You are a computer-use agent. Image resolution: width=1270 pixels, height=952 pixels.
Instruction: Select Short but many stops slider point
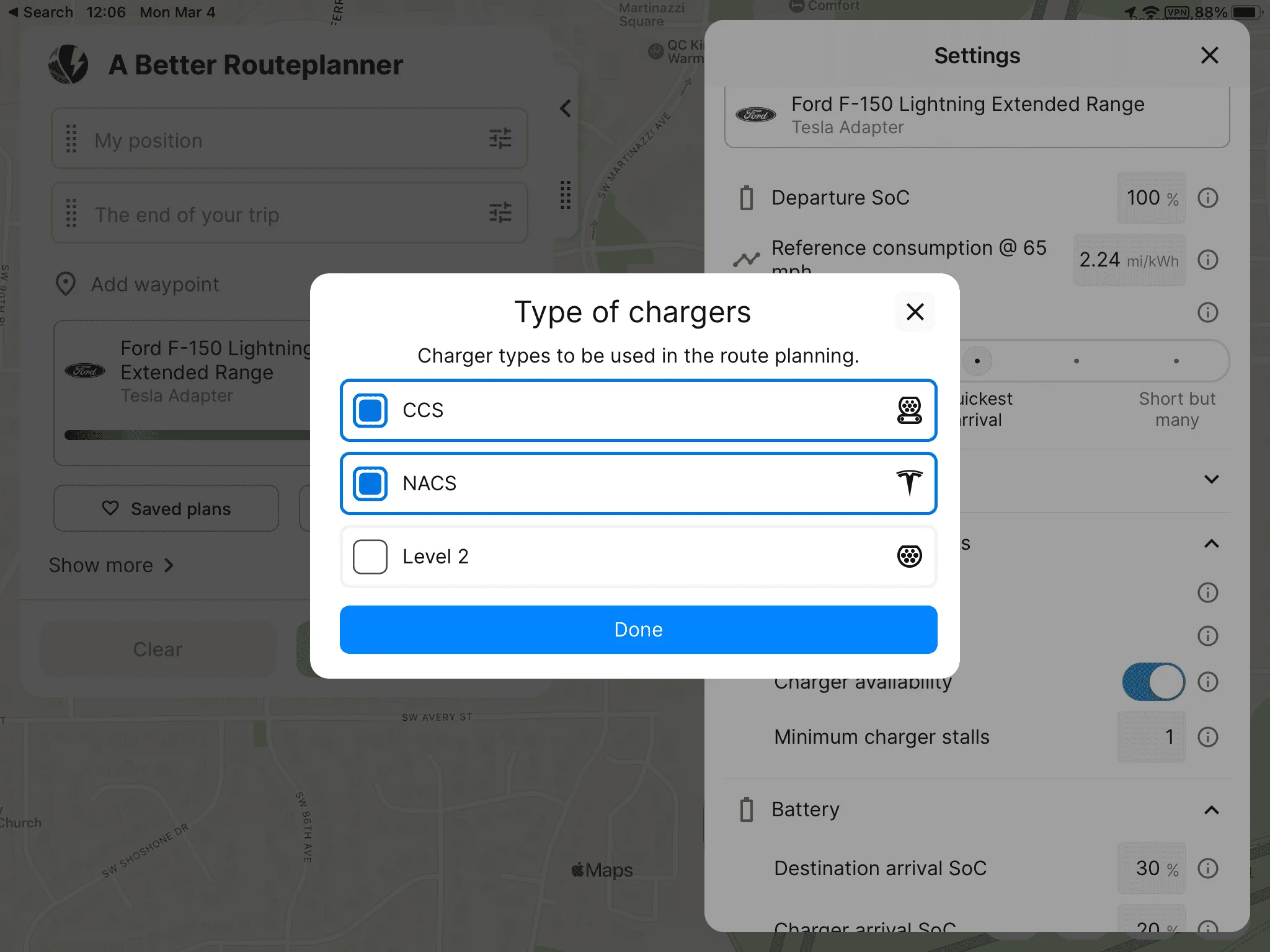tap(1176, 361)
